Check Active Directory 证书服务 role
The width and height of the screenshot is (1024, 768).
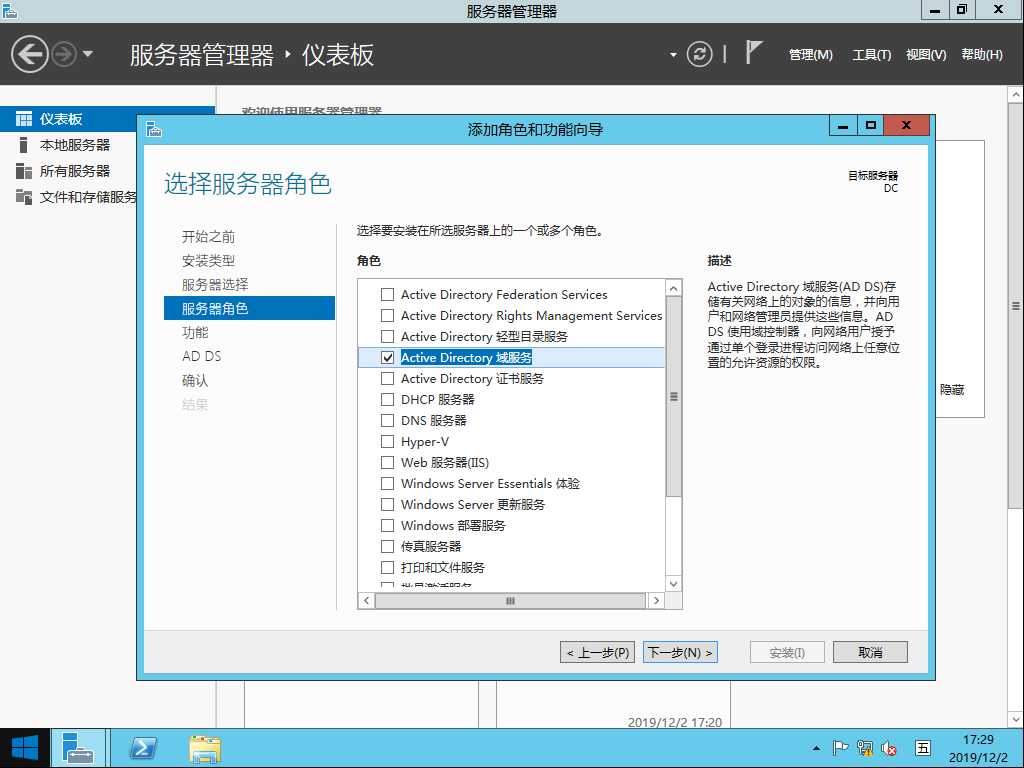coord(387,378)
